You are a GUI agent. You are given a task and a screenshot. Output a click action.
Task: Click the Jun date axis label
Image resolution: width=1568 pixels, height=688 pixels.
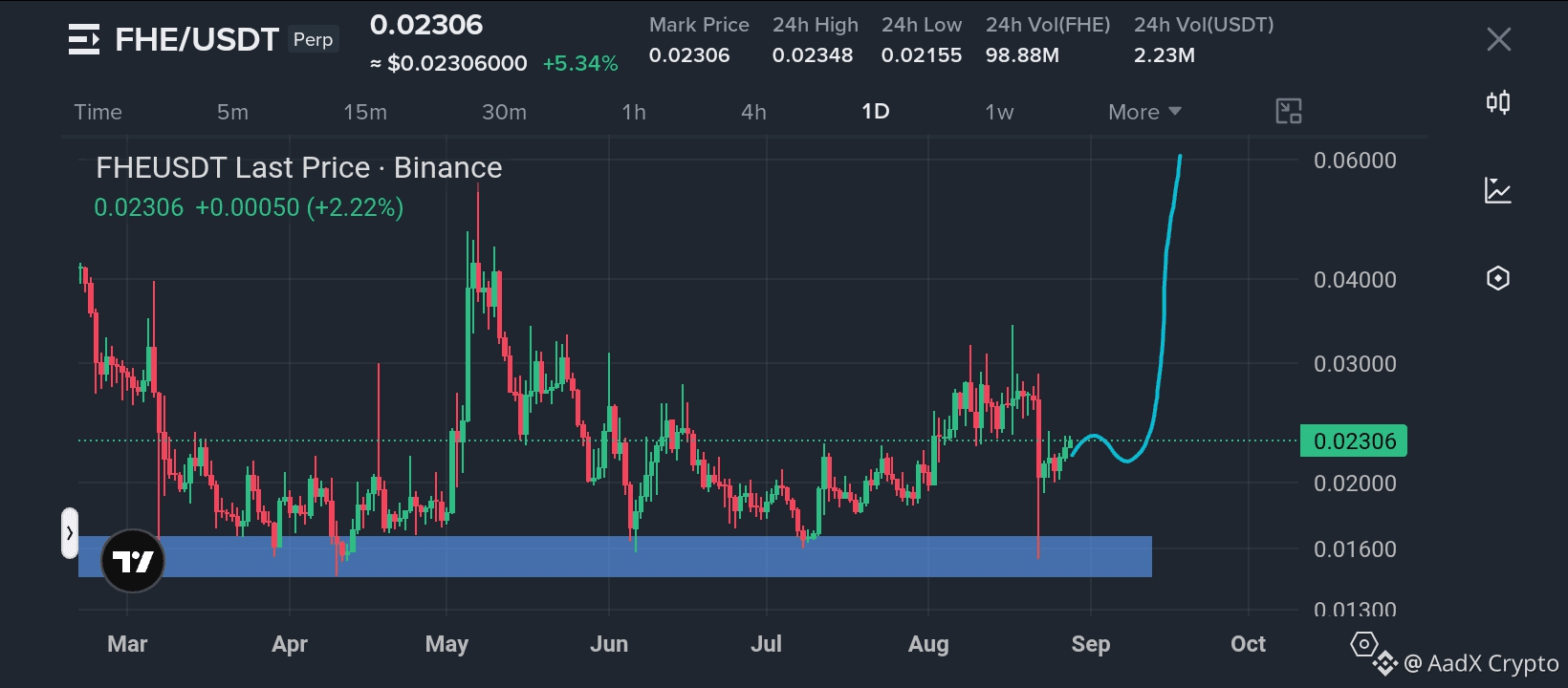coord(609,644)
